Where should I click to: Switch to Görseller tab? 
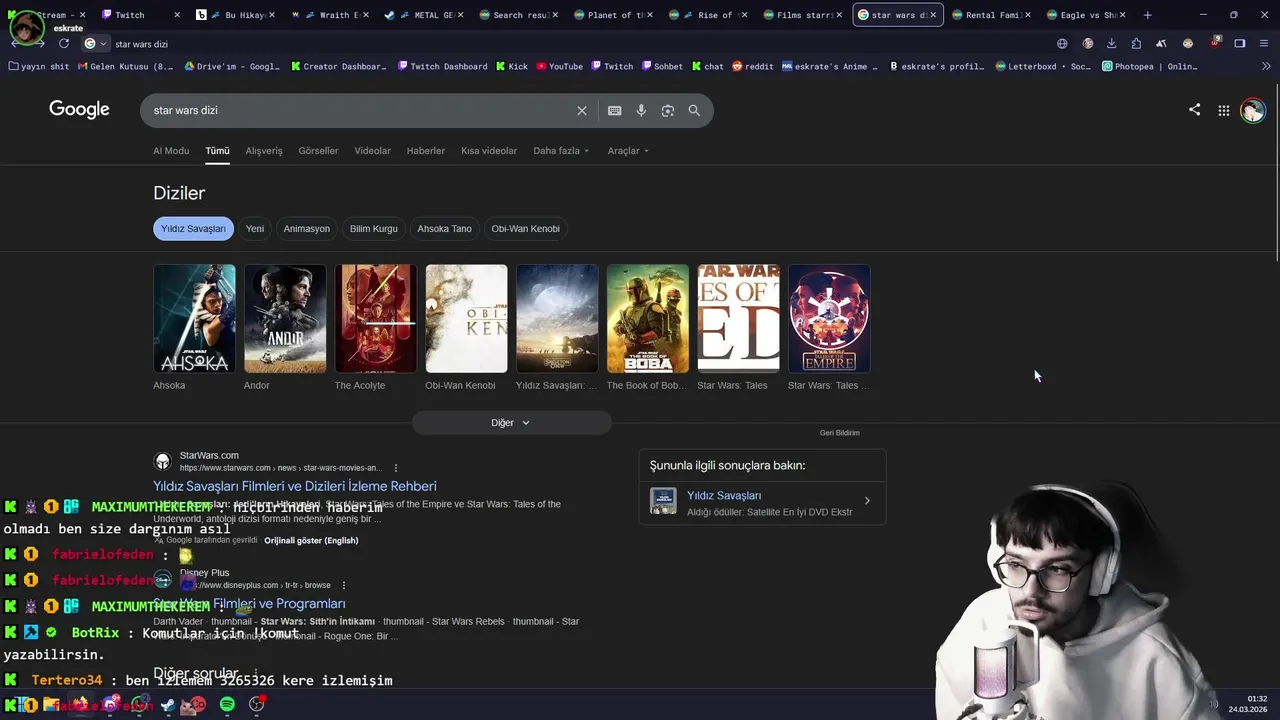pyautogui.click(x=318, y=151)
